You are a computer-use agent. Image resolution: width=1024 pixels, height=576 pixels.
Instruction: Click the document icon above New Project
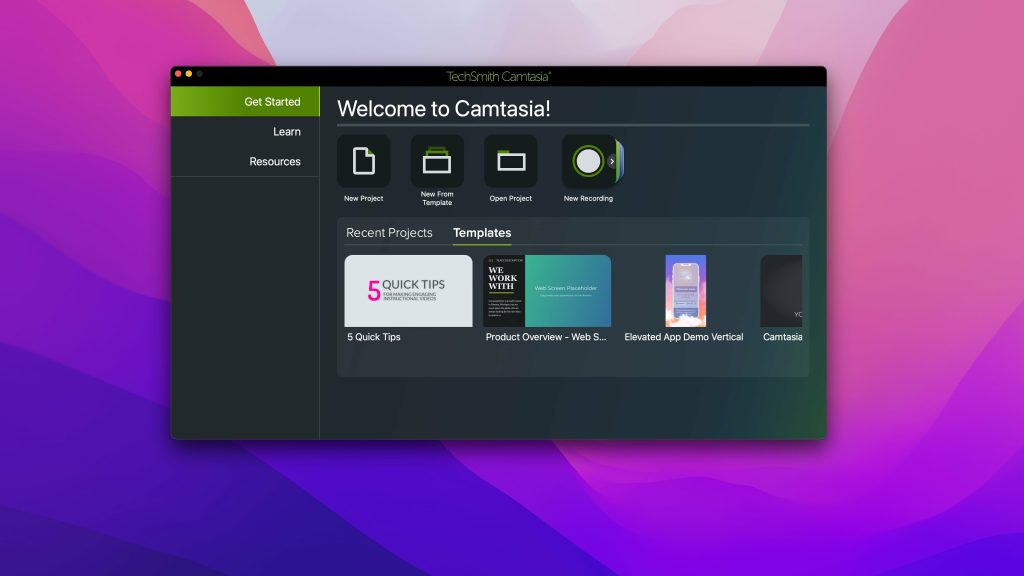362,160
